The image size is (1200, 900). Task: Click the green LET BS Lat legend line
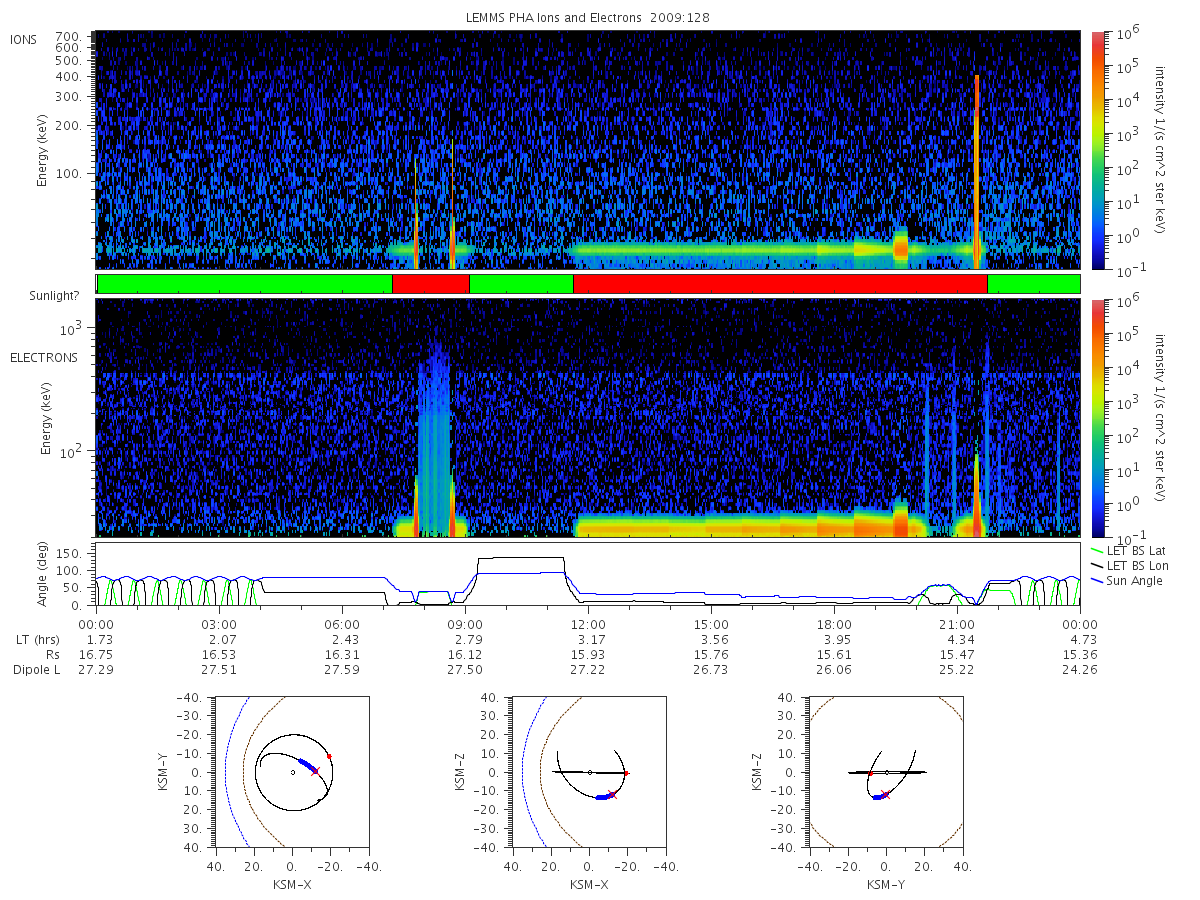pos(1098,551)
